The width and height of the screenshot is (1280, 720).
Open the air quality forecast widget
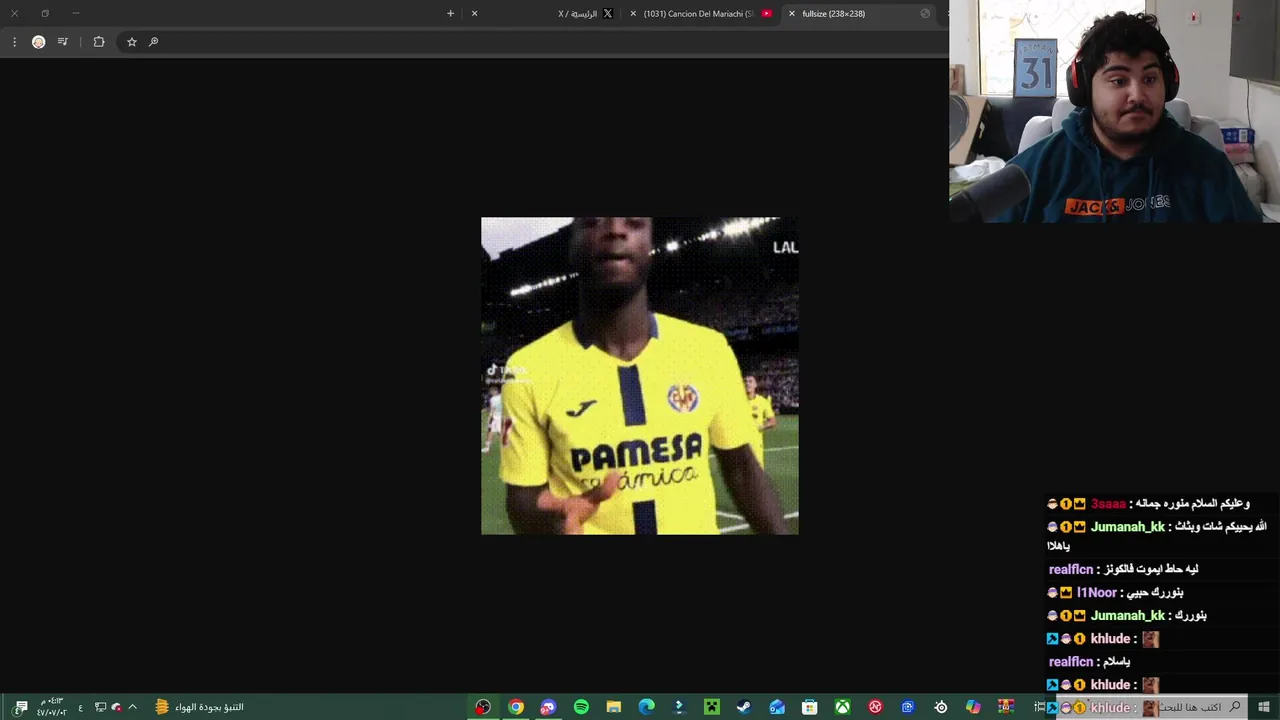[x=201, y=707]
